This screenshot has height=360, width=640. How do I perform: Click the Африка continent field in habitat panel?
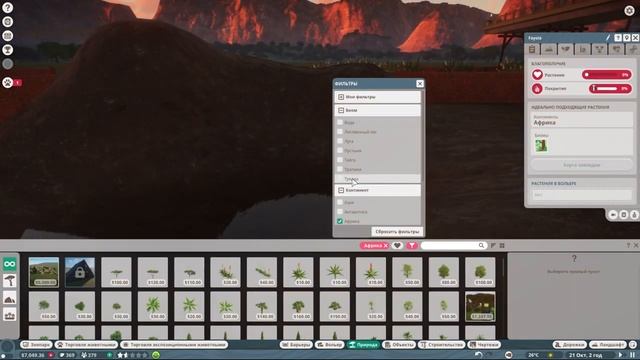pyautogui.click(x=582, y=120)
